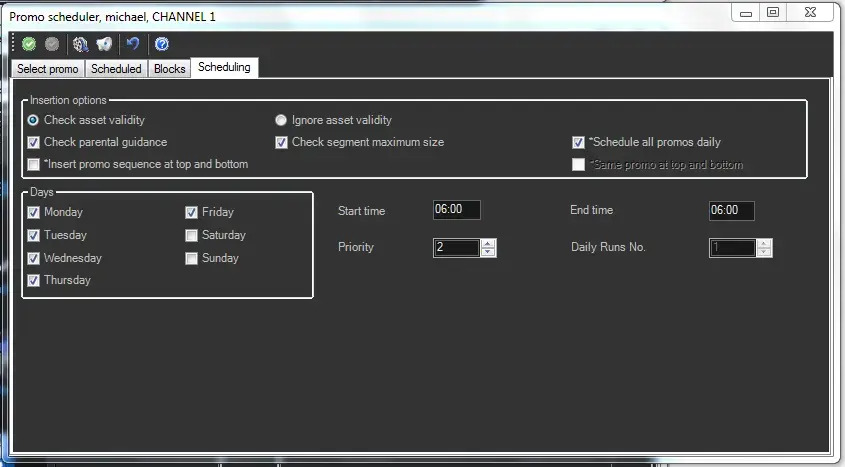
Task: Open help with the question mark icon
Action: [162, 44]
